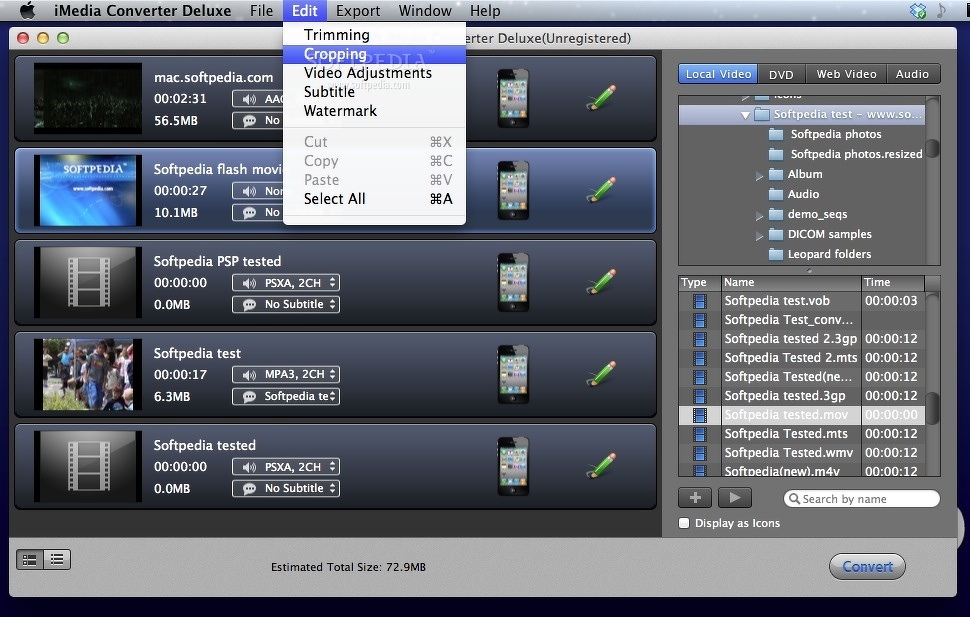Open the File menu
This screenshot has width=970, height=617.
[x=261, y=11]
